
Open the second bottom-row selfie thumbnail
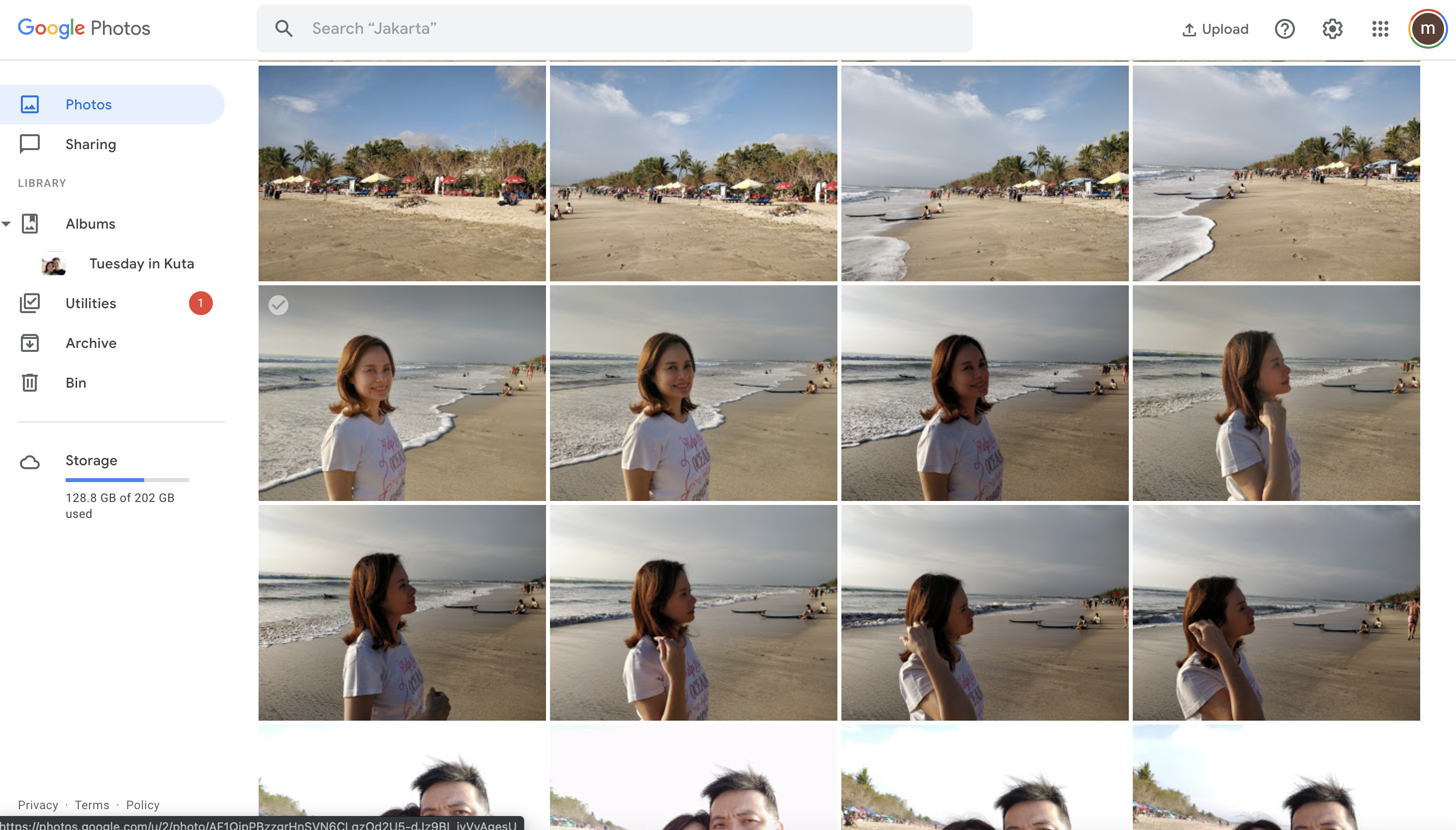694,777
